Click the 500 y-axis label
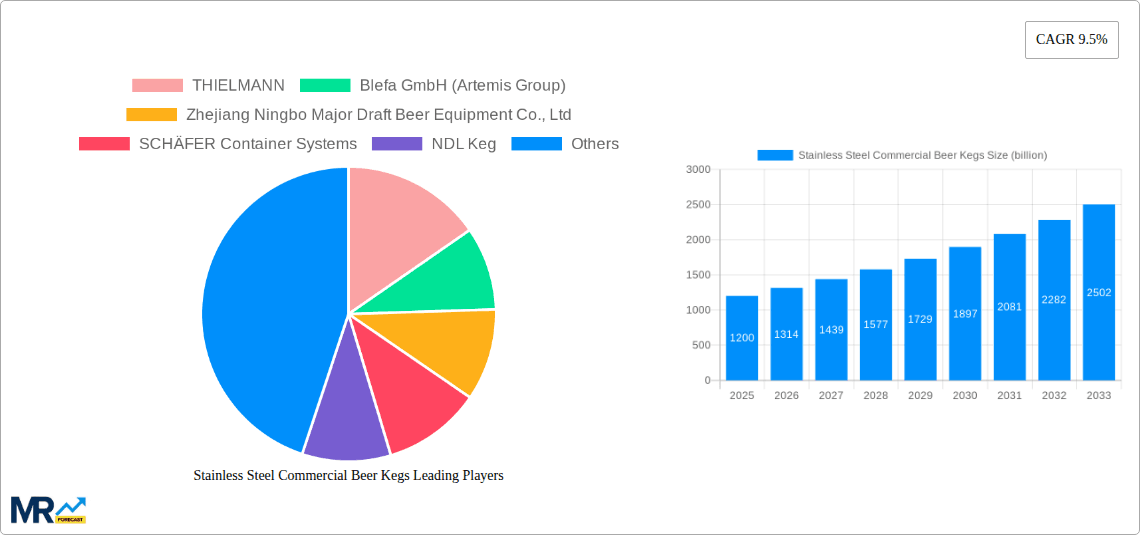 [x=701, y=345]
